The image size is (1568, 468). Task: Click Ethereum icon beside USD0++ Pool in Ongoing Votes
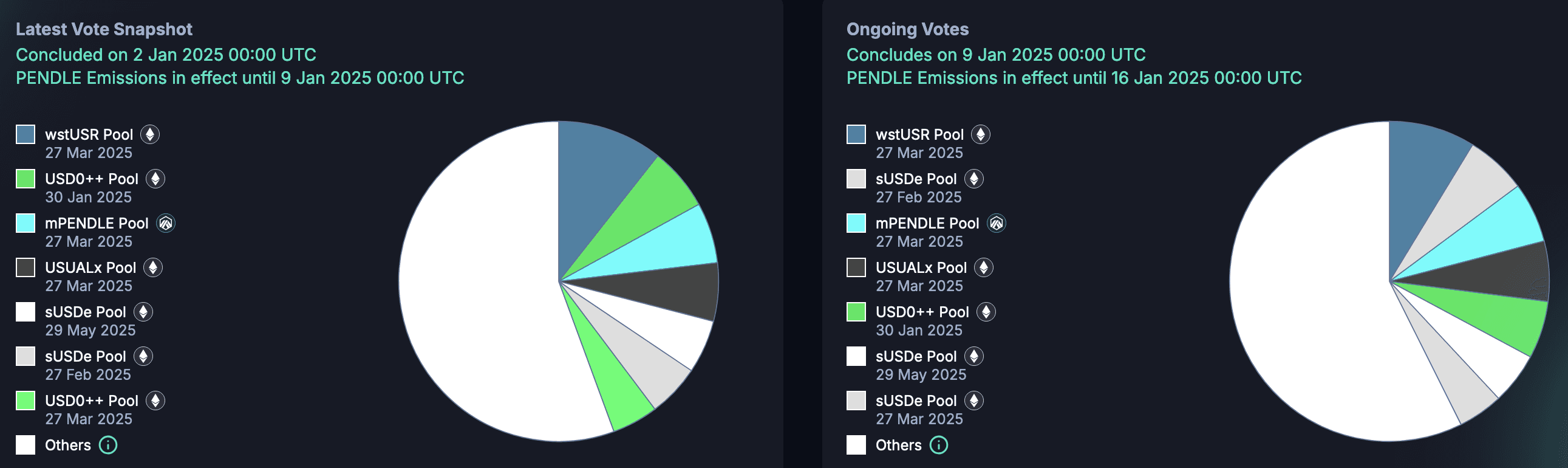pos(986,312)
